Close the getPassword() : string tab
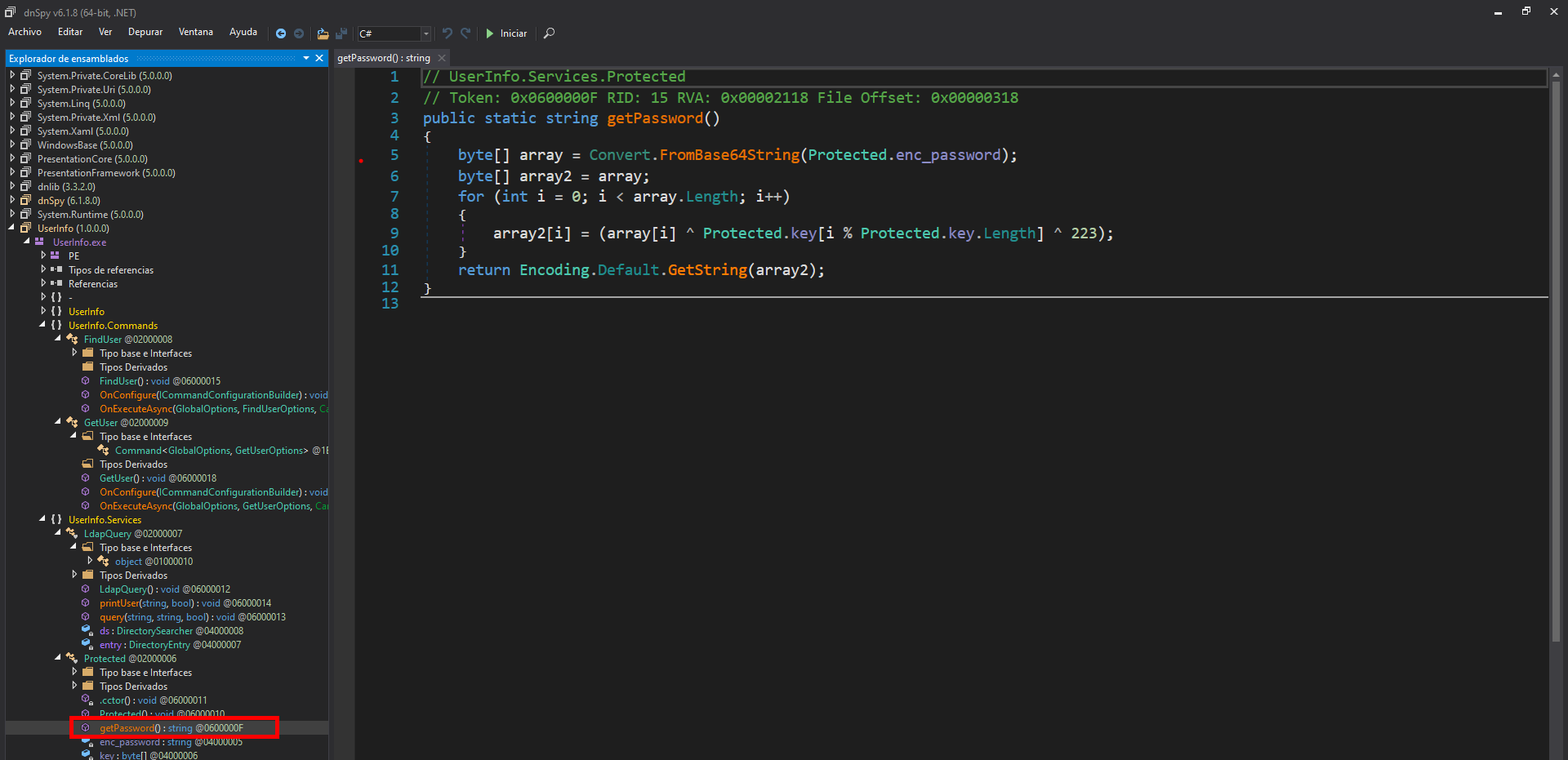Viewport: 1568px width, 760px height. coord(442,58)
